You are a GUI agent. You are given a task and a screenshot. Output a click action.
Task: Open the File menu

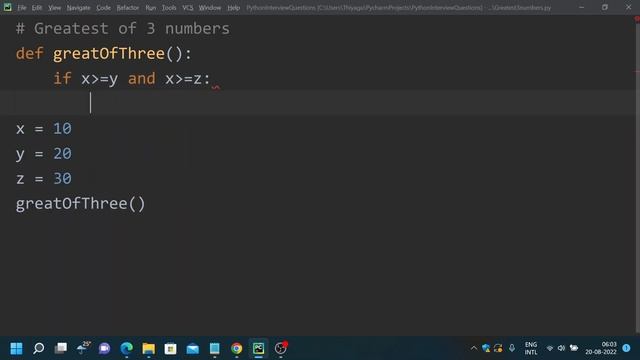pos(22,8)
